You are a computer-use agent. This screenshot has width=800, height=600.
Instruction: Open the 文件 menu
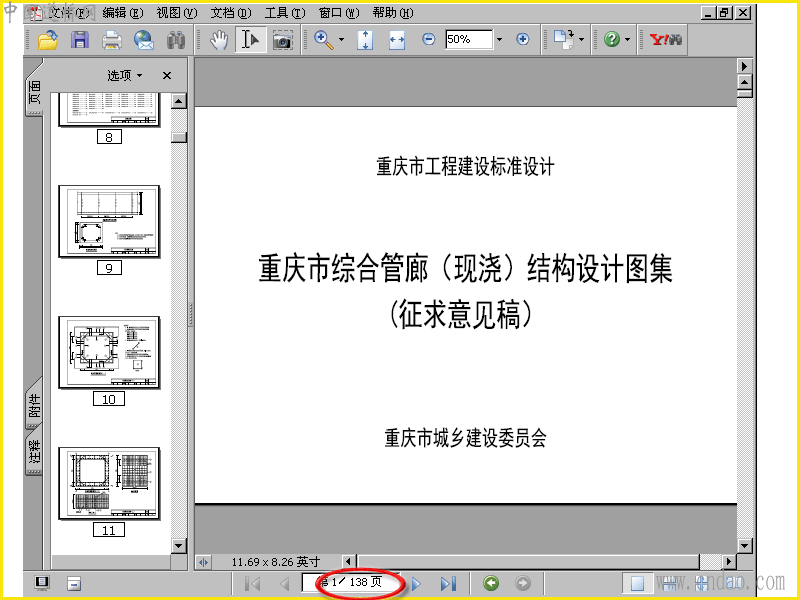point(69,13)
